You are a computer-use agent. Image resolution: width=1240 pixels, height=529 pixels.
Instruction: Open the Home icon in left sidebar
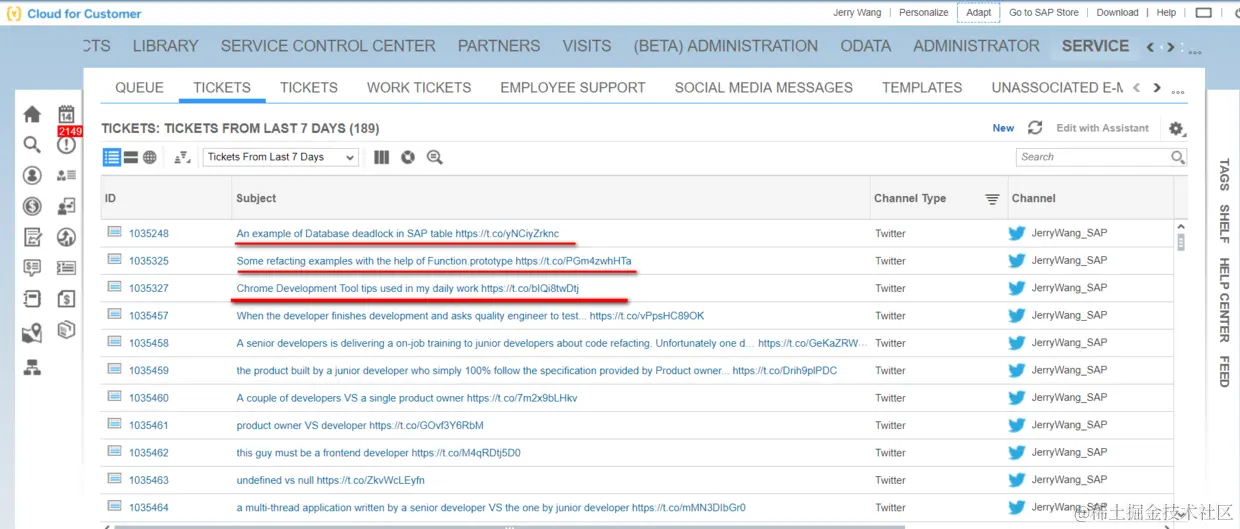point(32,114)
